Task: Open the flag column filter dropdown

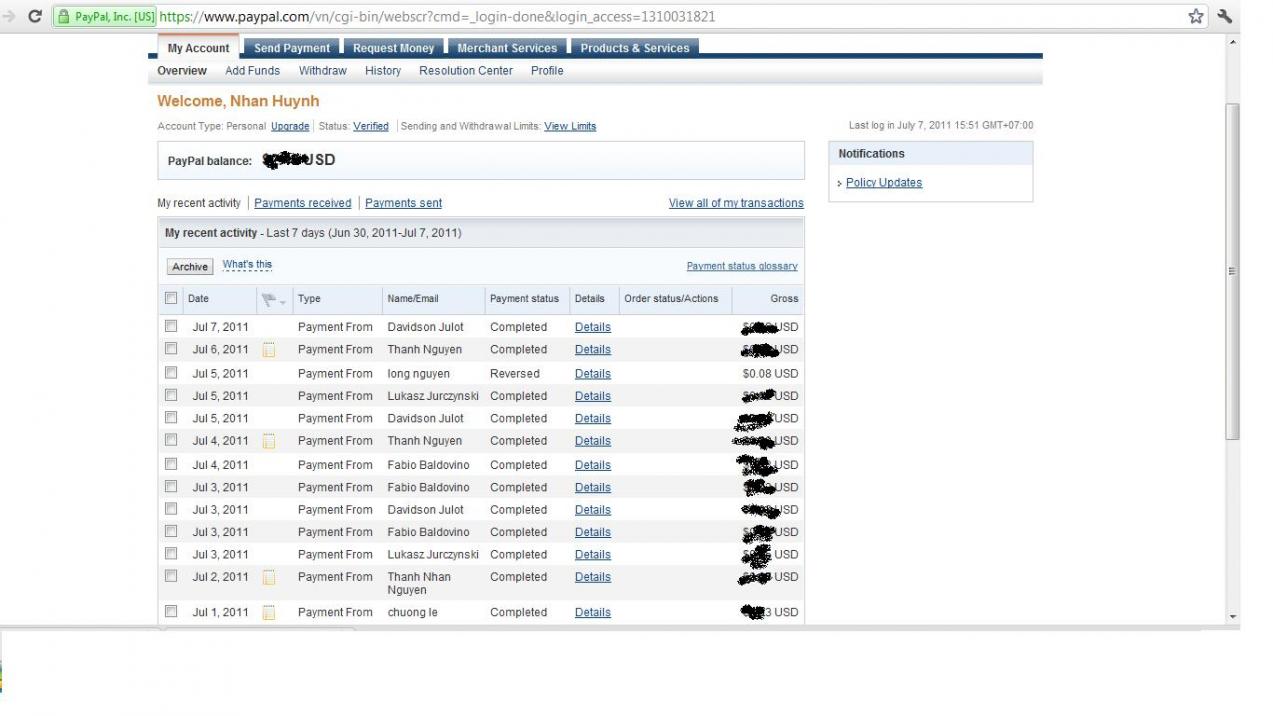Action: (x=273, y=299)
